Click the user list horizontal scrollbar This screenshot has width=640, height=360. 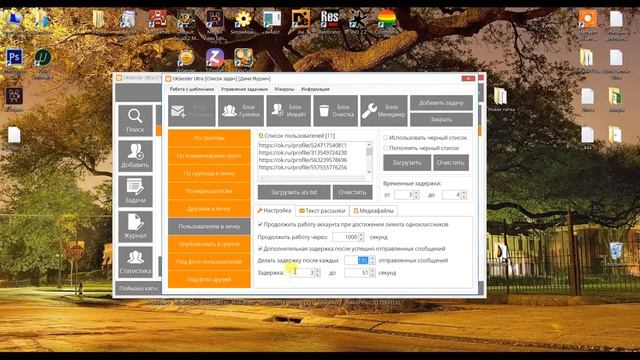click(x=312, y=178)
